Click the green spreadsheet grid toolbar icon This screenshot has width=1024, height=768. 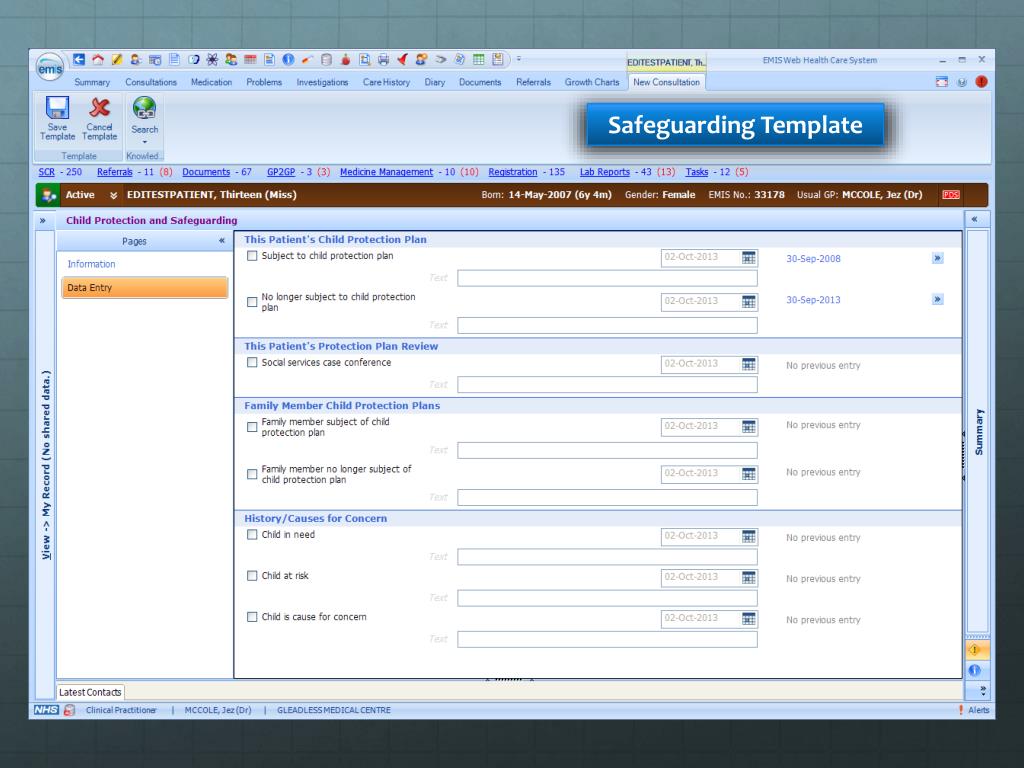pos(479,59)
